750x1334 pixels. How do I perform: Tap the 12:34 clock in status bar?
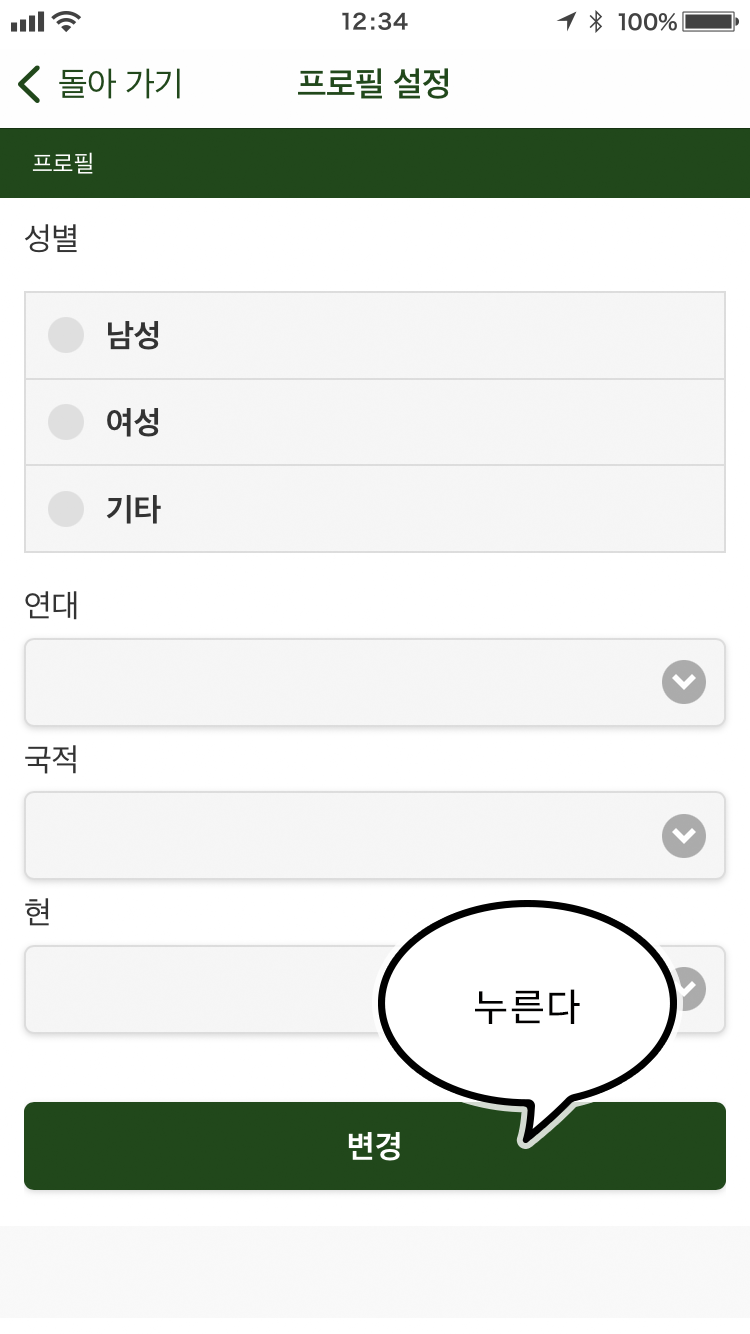pyautogui.click(x=374, y=21)
